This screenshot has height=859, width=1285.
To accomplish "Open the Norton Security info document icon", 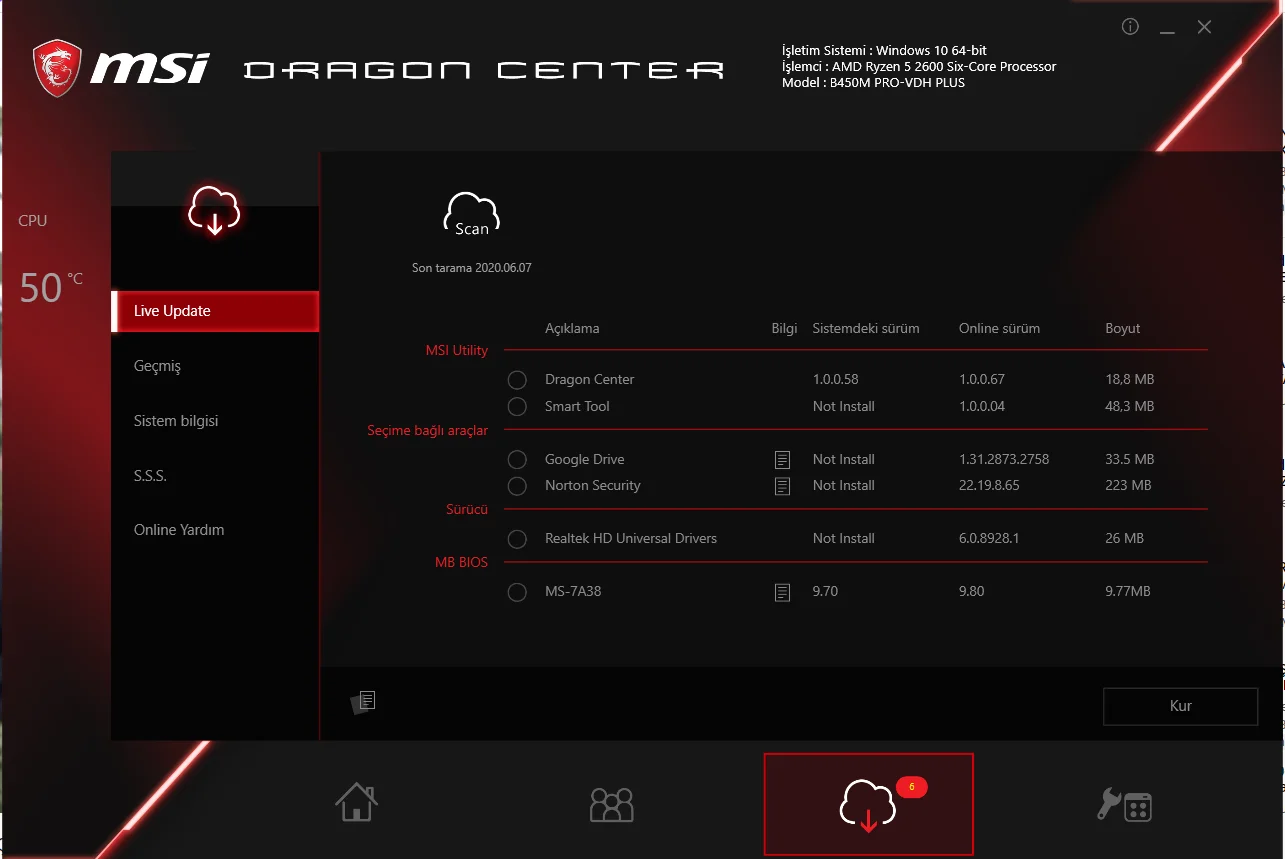I will (x=782, y=486).
